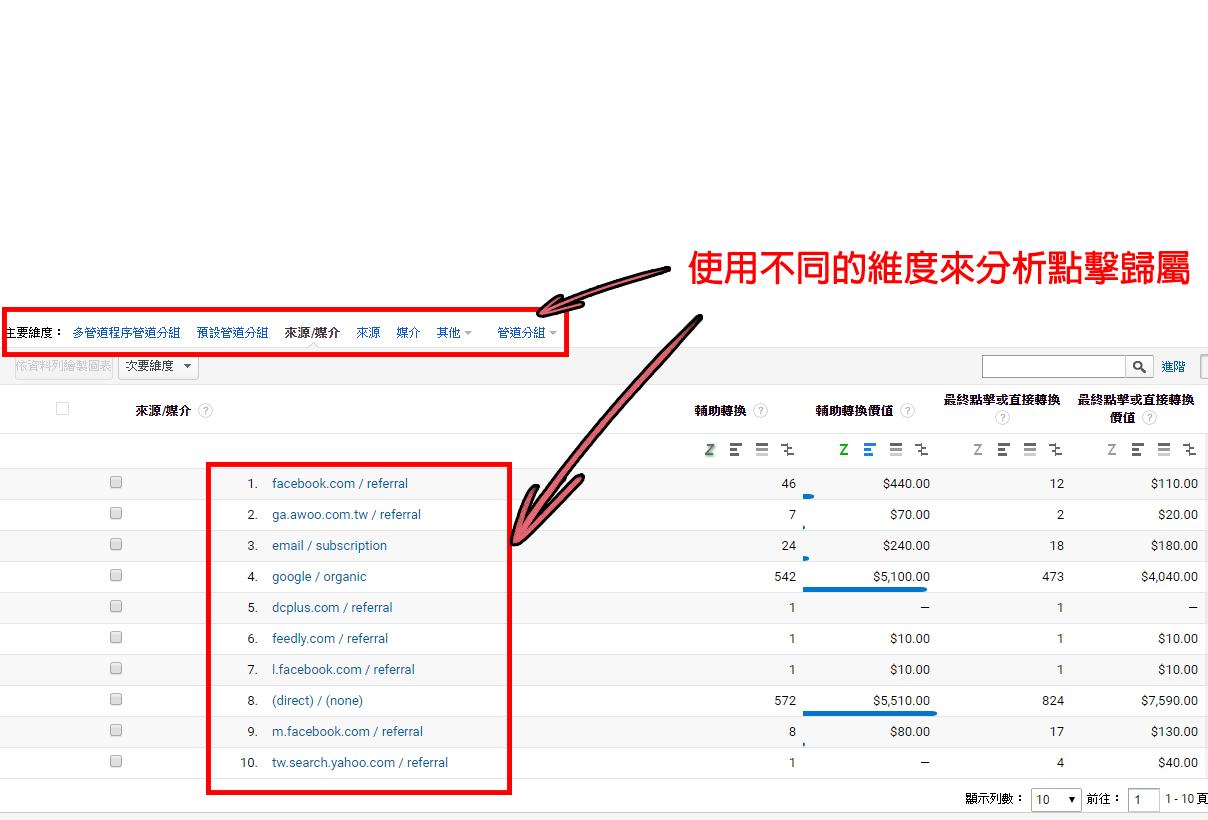Screen dimensions: 1208x820
Task: Check the (direct) / (none) row checkbox
Action: [x=116, y=699]
